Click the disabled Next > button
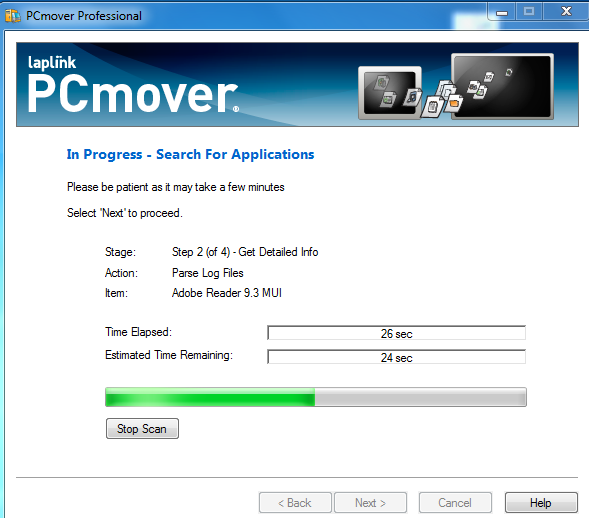This screenshot has width=589, height=518. [370, 503]
